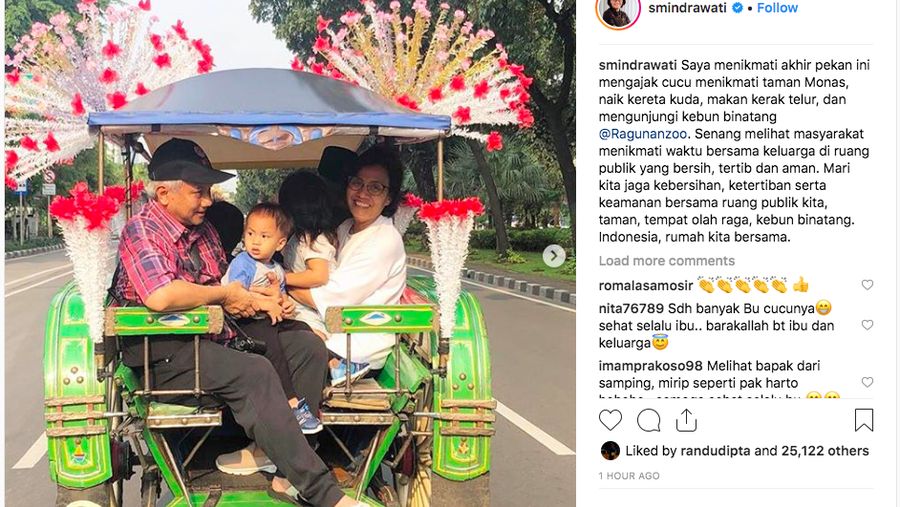Follow the smindrawati account
Image resolution: width=900 pixels, height=507 pixels.
(x=777, y=7)
